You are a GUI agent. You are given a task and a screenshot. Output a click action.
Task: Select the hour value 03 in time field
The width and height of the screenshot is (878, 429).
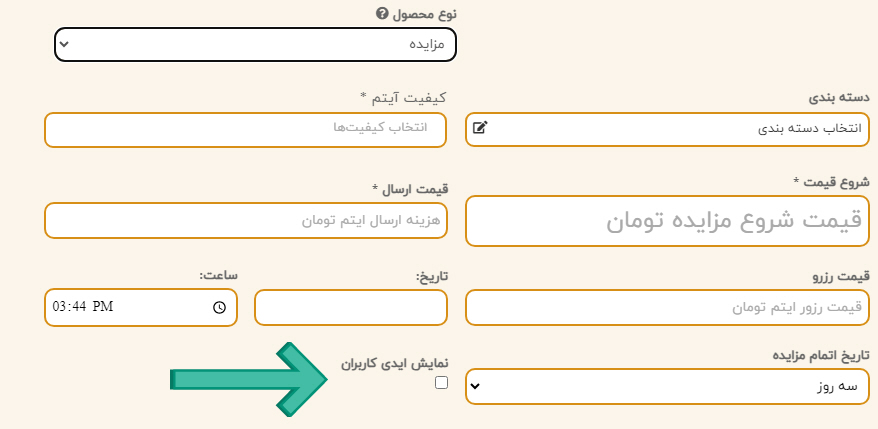point(59,306)
